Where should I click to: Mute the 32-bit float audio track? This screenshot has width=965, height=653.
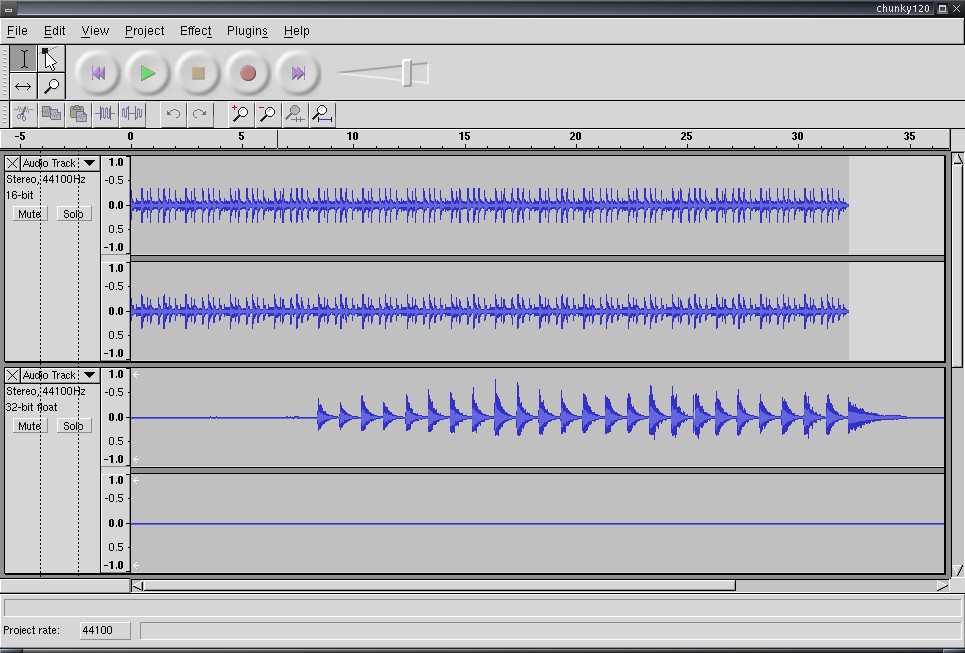(29, 426)
